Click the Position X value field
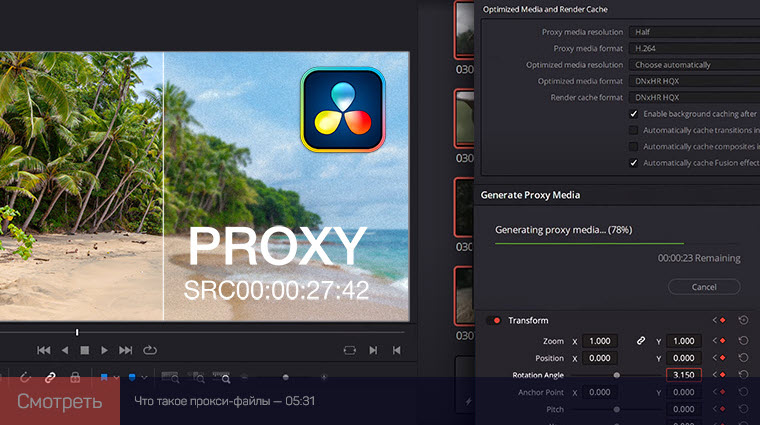The height and width of the screenshot is (425, 760). pyautogui.click(x=600, y=358)
